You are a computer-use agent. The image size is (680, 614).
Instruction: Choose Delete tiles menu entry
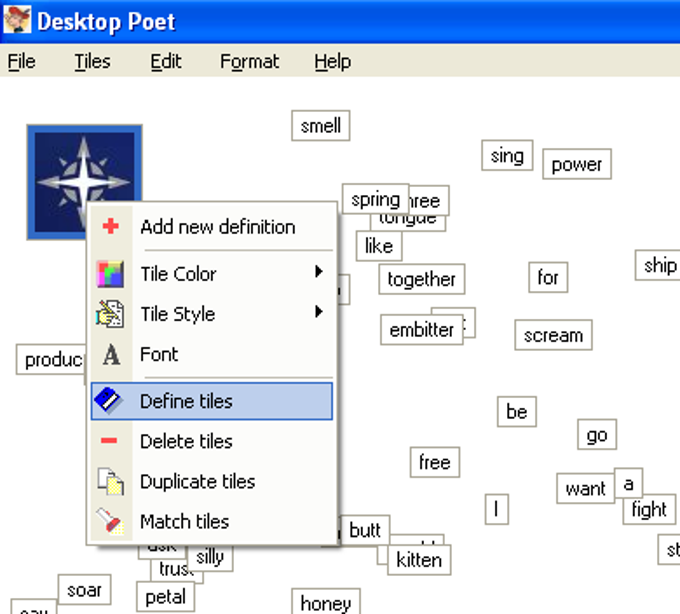[212, 441]
